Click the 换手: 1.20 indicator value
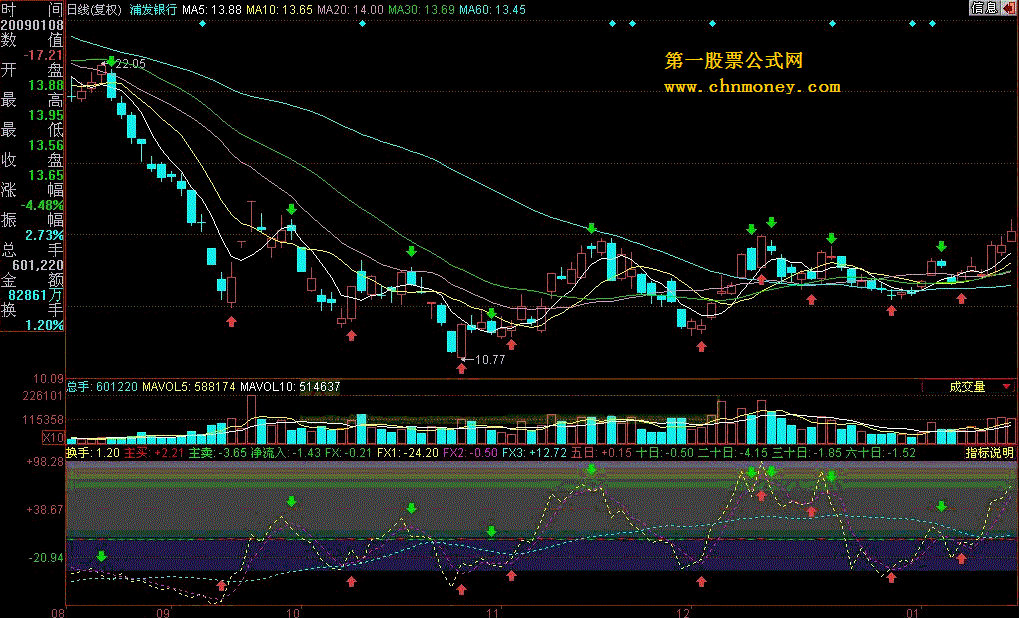This screenshot has width=1020, height=618. [x=93, y=453]
